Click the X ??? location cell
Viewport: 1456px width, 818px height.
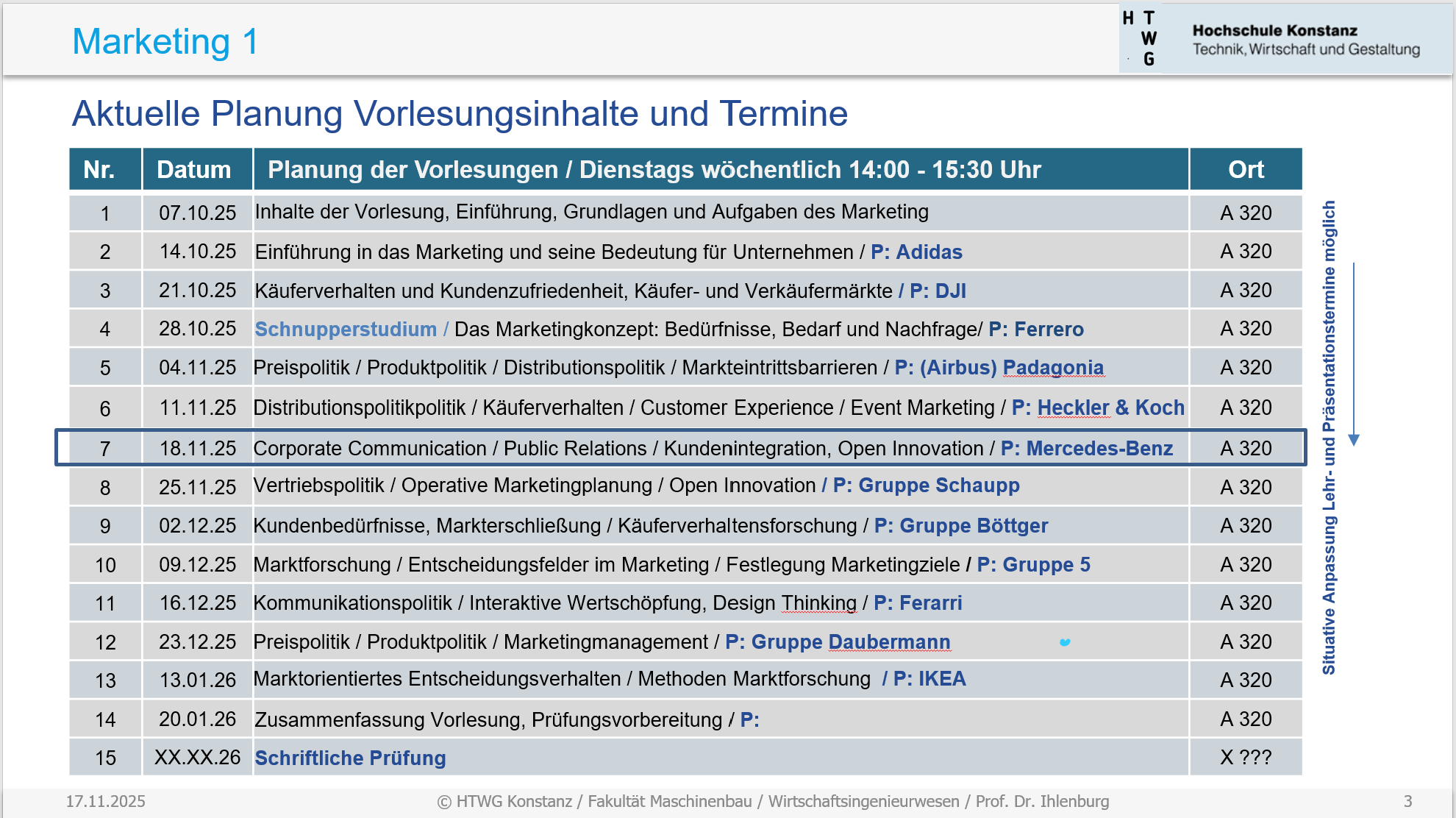pyautogui.click(x=1246, y=758)
